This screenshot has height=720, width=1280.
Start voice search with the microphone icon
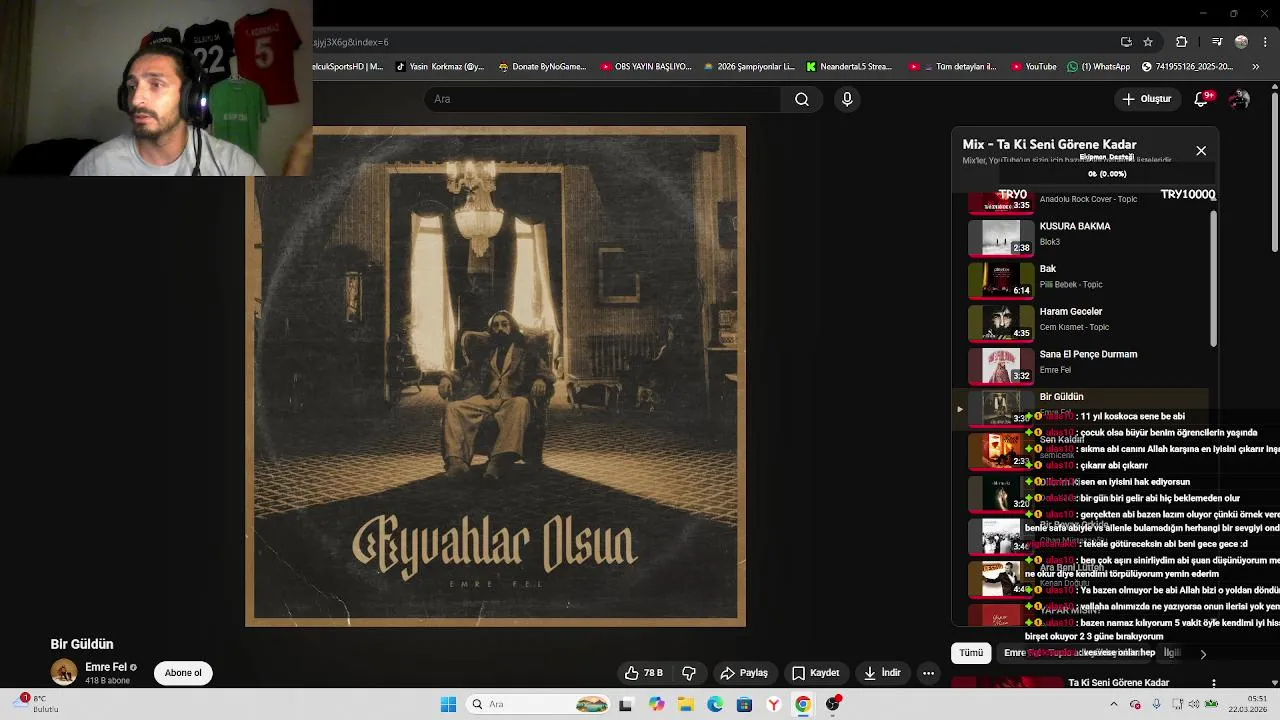[x=847, y=99]
